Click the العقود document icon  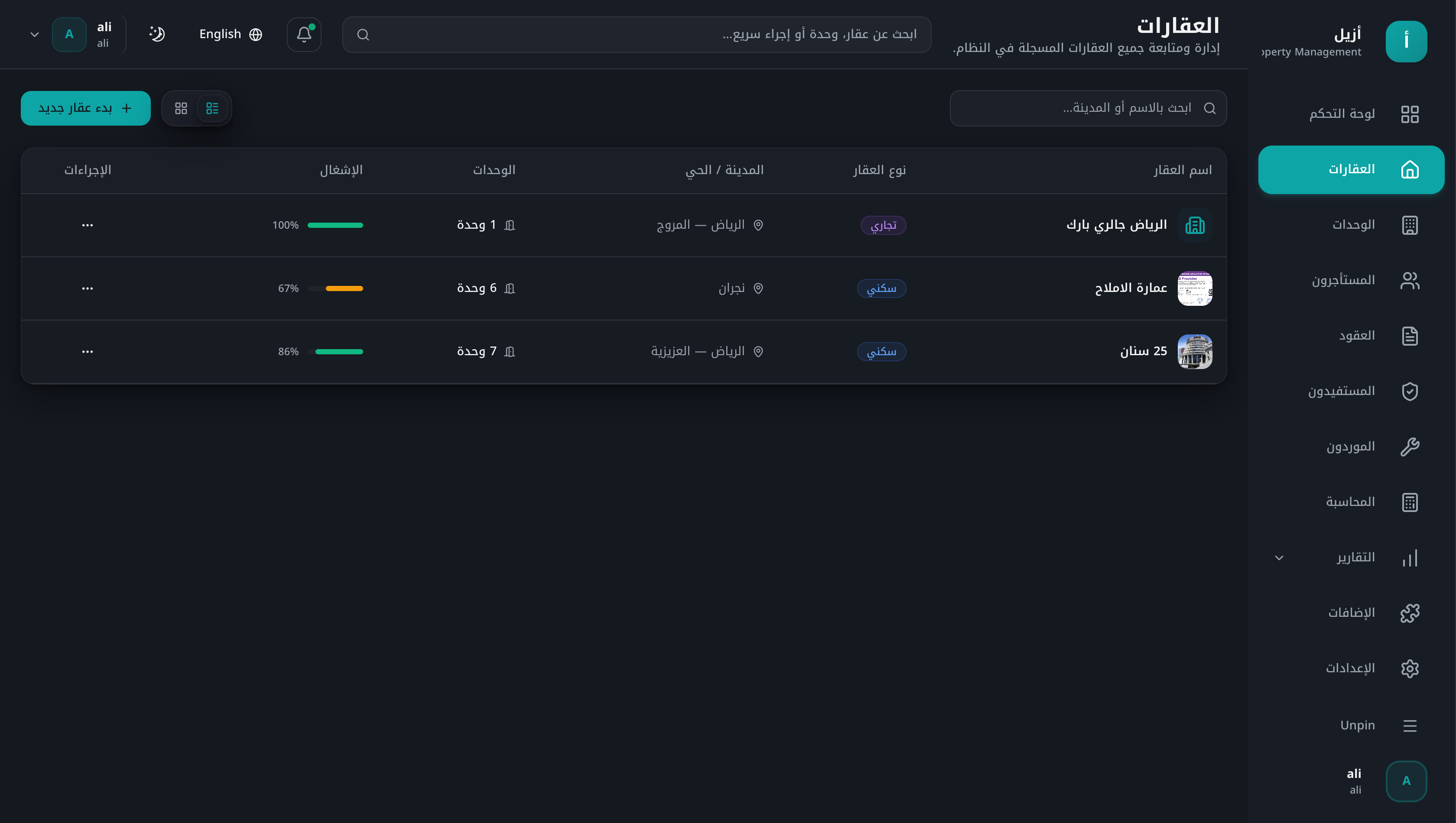[1409, 336]
